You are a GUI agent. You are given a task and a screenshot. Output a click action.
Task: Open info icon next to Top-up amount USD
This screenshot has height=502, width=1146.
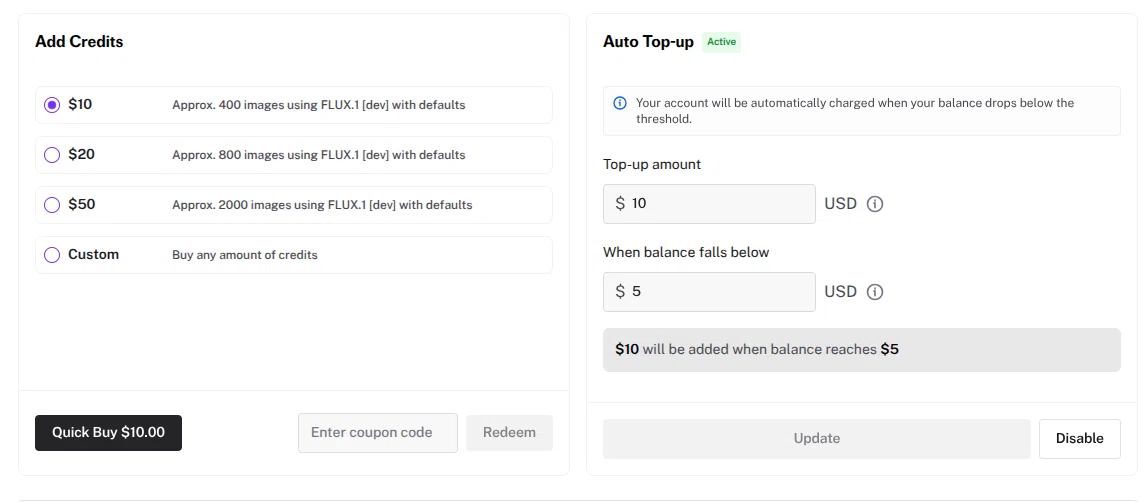tap(875, 204)
